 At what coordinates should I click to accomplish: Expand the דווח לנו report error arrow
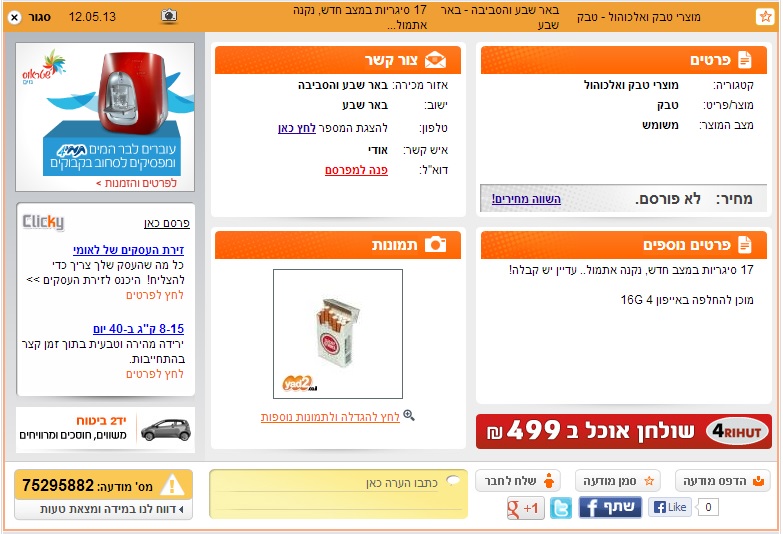[x=181, y=509]
